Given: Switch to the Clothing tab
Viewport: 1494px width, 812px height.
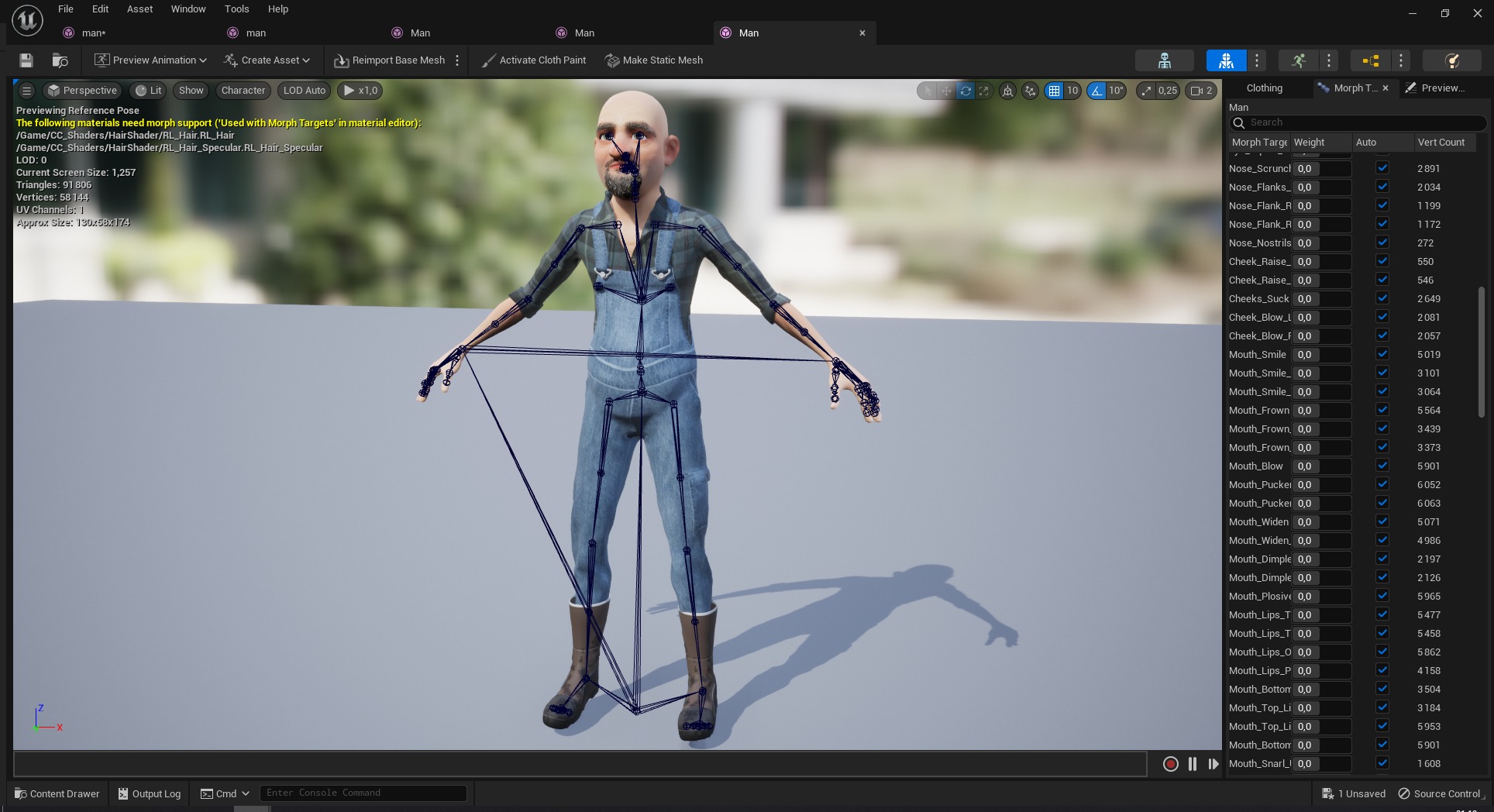Looking at the screenshot, I should point(1265,88).
